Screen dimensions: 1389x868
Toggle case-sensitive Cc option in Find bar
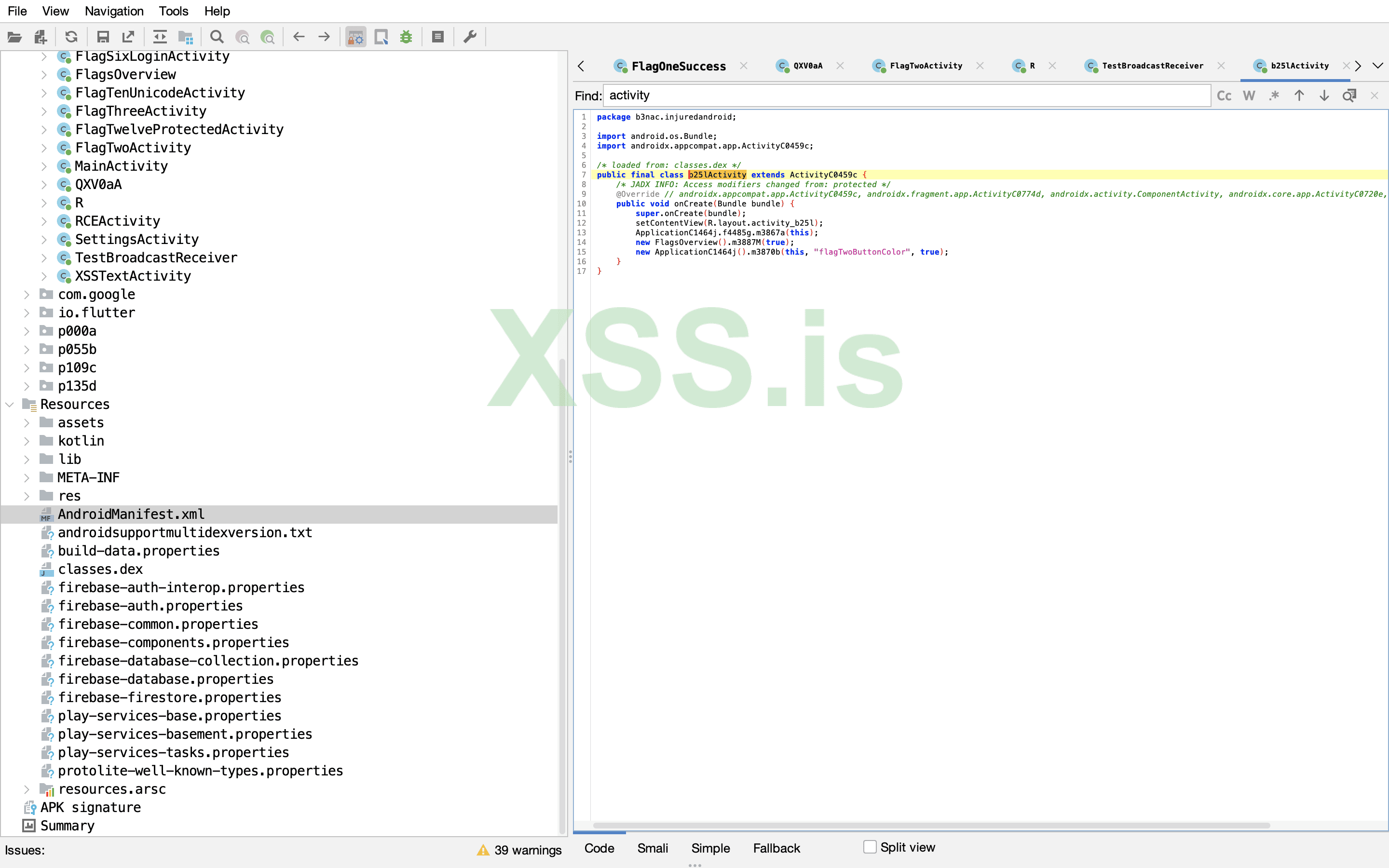(x=1224, y=96)
